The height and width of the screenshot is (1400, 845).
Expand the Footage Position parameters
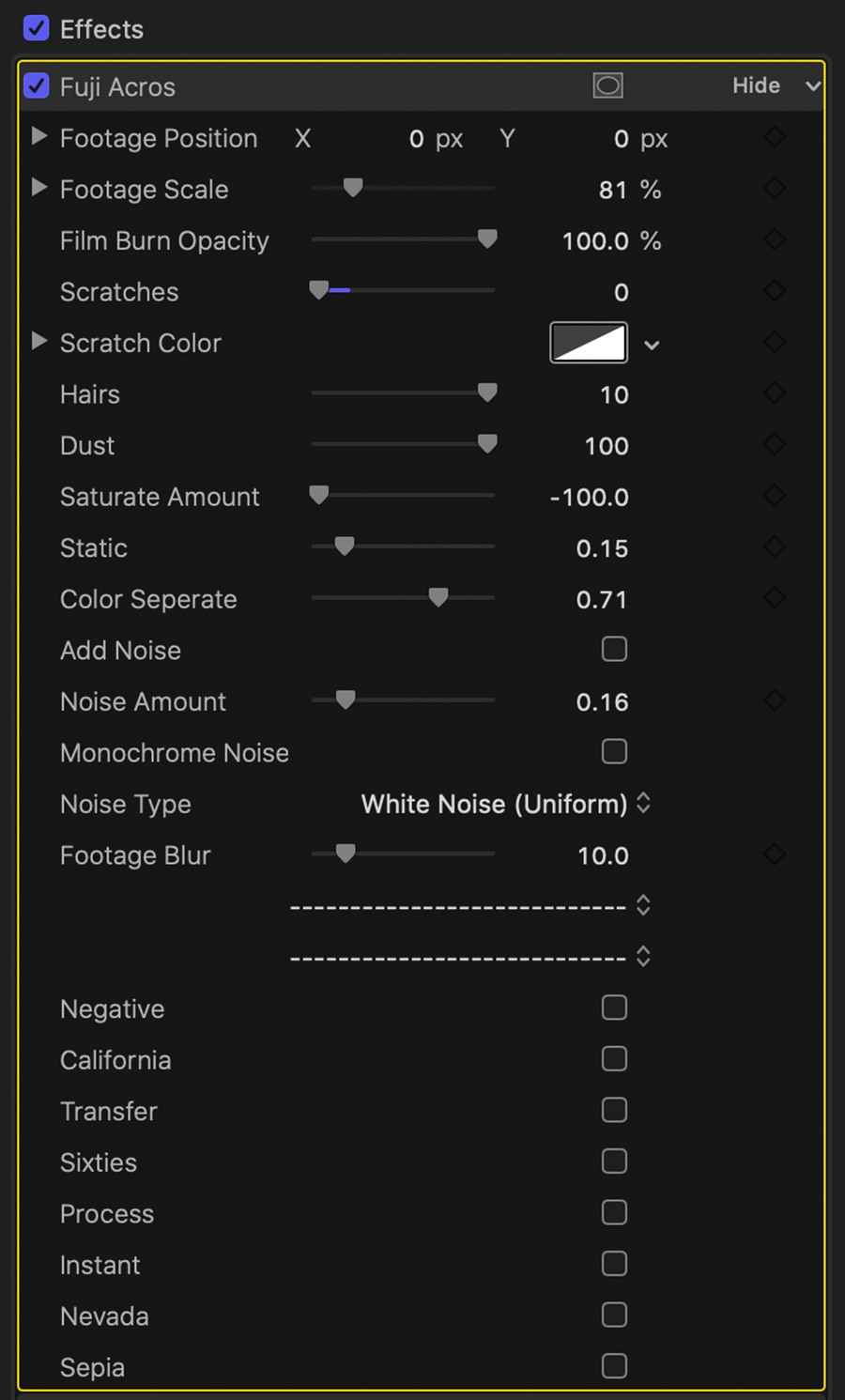[x=38, y=136]
